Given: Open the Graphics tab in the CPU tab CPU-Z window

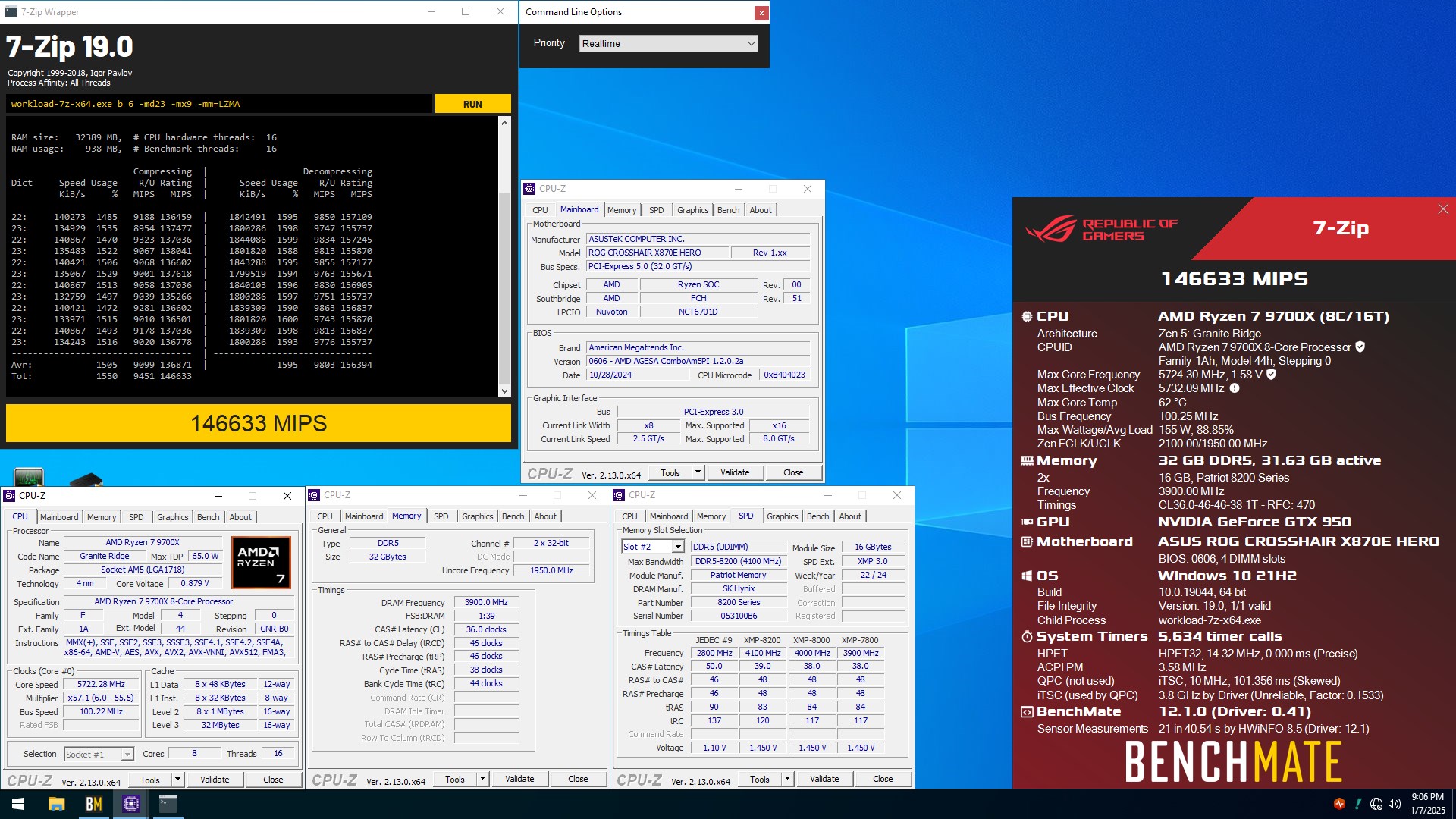Looking at the screenshot, I should click(173, 517).
